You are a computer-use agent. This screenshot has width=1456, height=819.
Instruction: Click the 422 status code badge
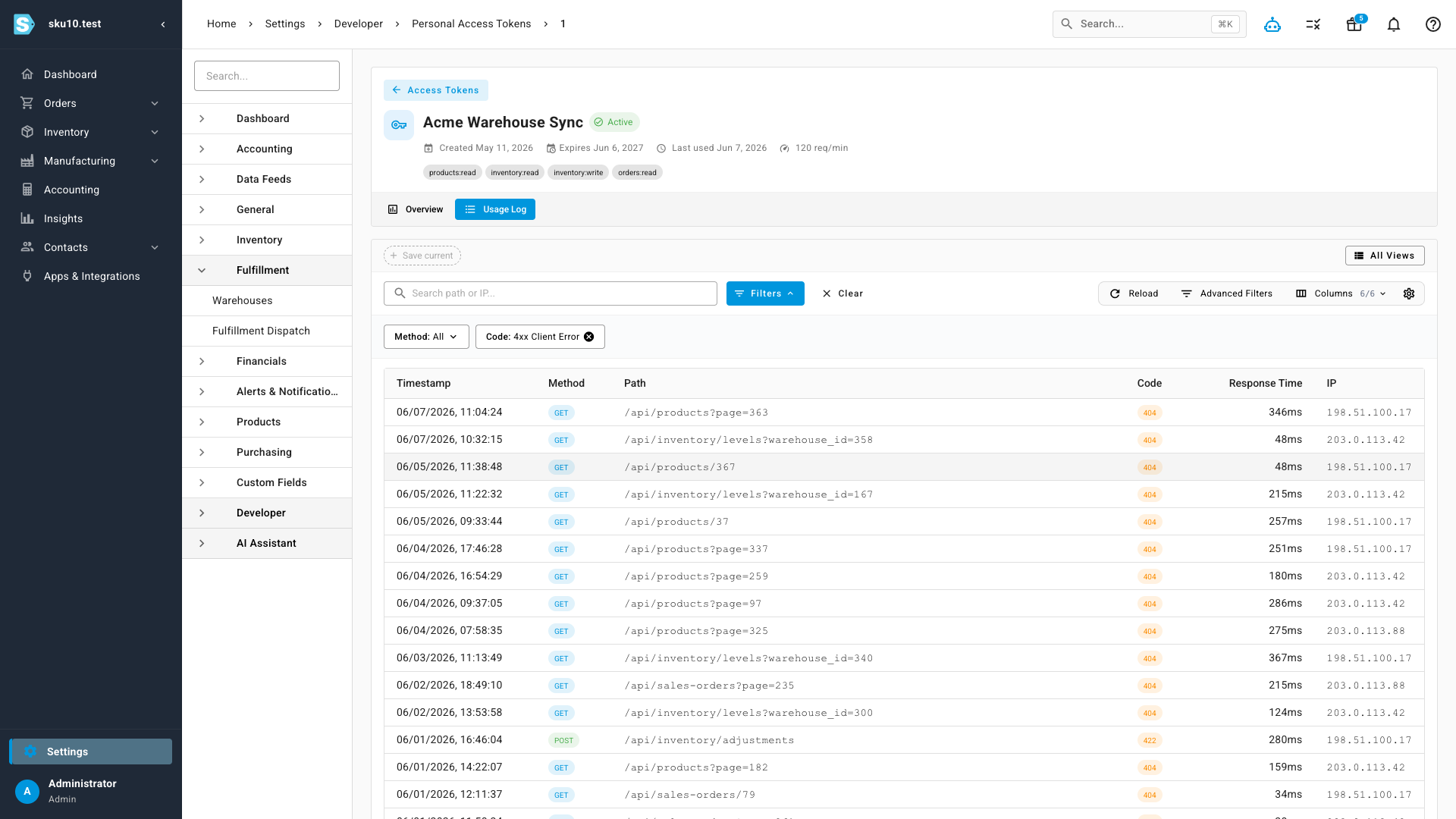[x=1150, y=741]
